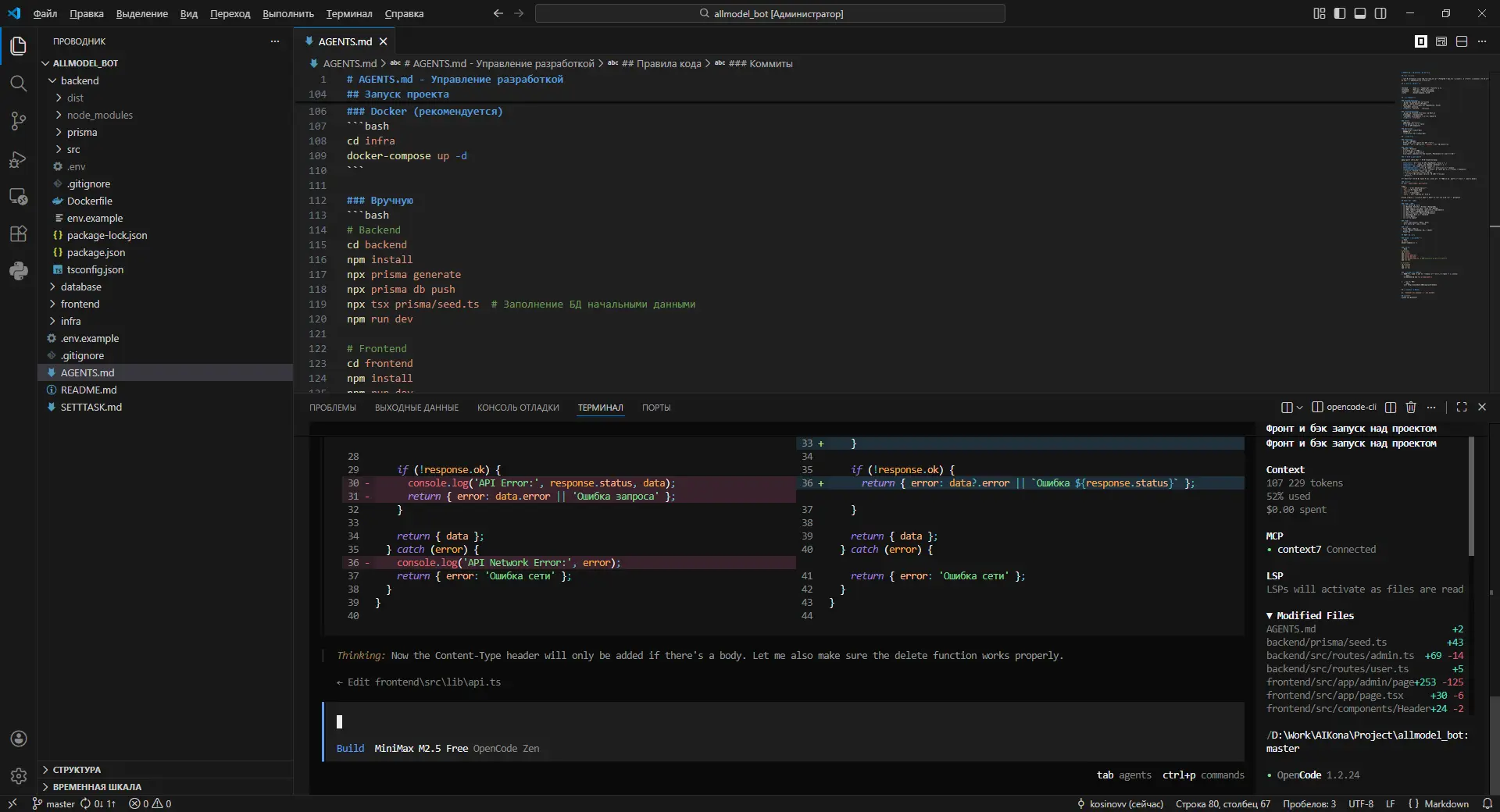Open Explorer views and more actions menu

pos(275,41)
